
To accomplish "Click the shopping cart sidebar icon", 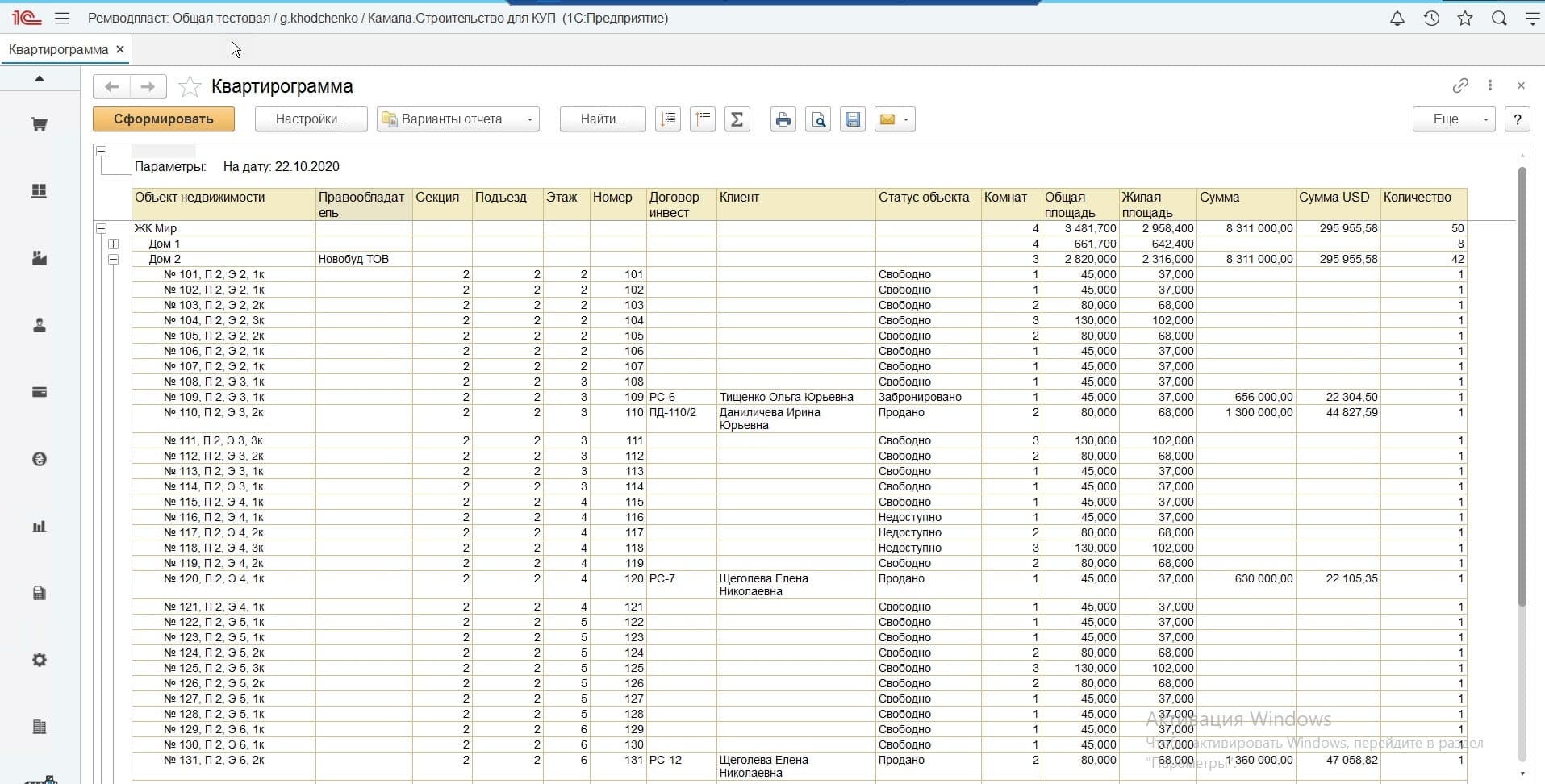I will pos(39,124).
